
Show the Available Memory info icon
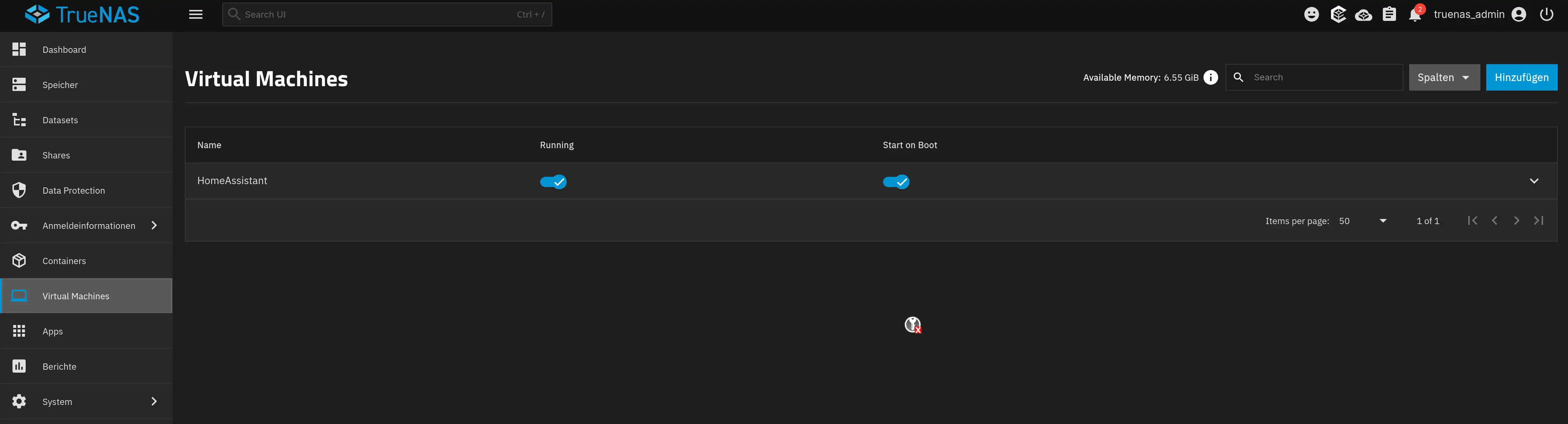click(x=1211, y=77)
